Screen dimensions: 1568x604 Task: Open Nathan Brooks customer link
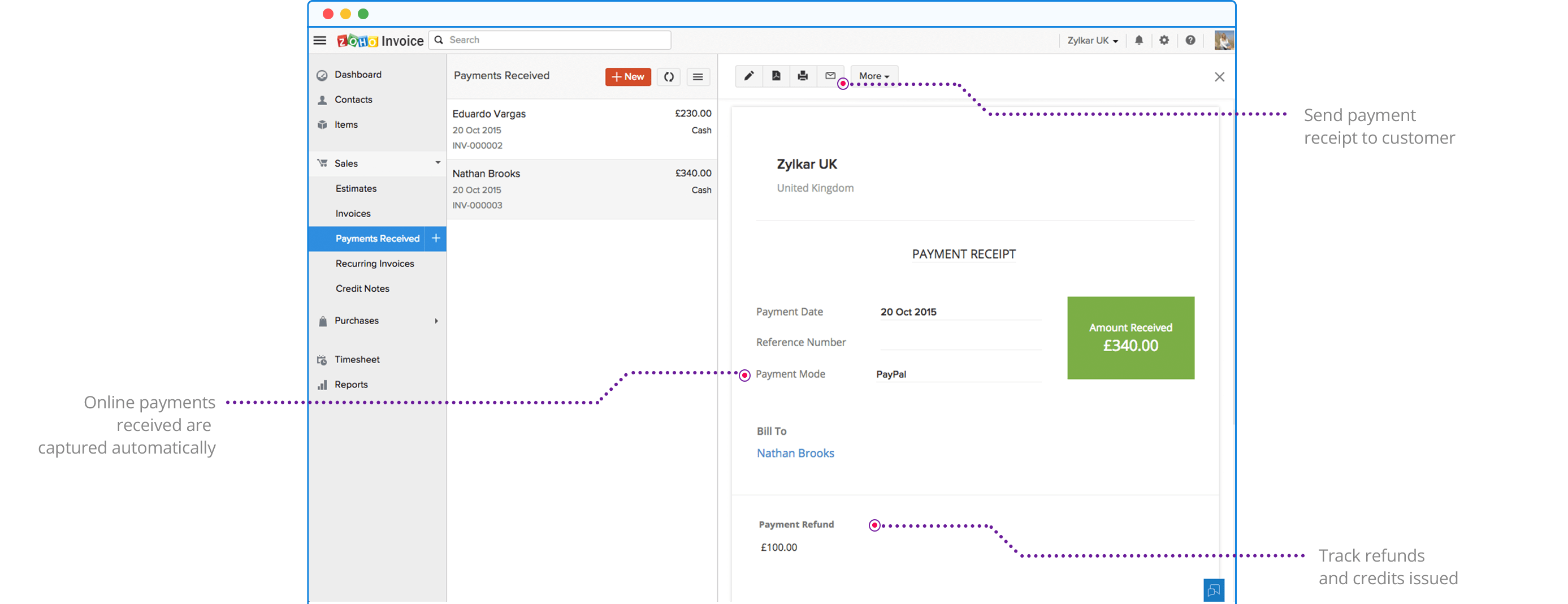795,453
